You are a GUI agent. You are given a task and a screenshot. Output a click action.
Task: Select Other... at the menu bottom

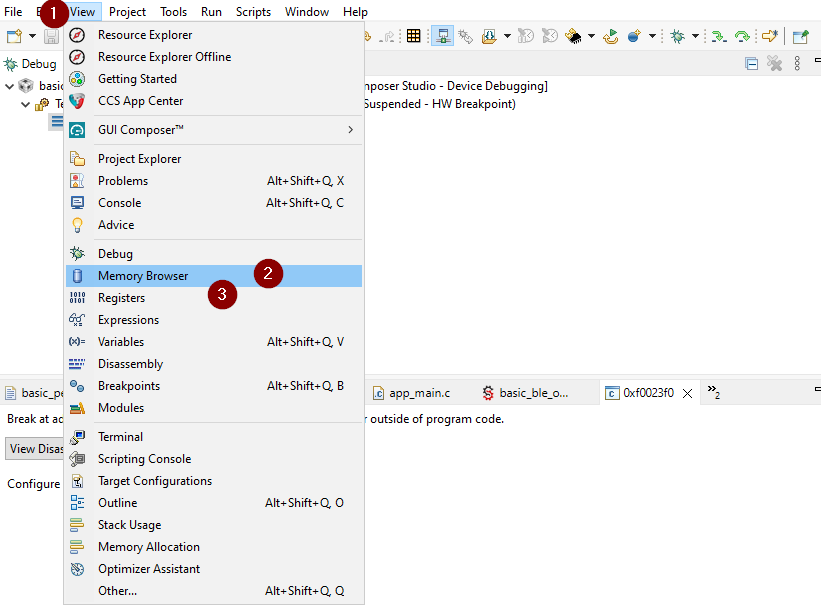[117, 591]
